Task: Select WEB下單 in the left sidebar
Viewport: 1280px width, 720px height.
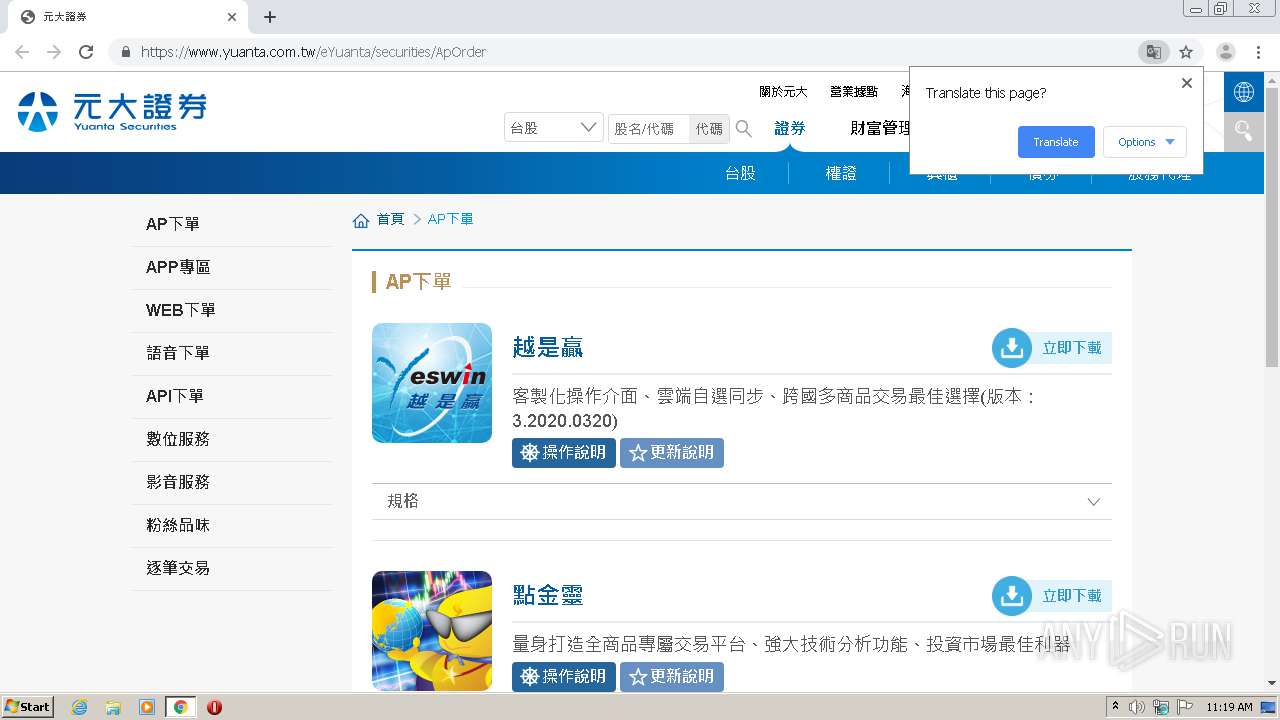Action: pyautogui.click(x=232, y=310)
